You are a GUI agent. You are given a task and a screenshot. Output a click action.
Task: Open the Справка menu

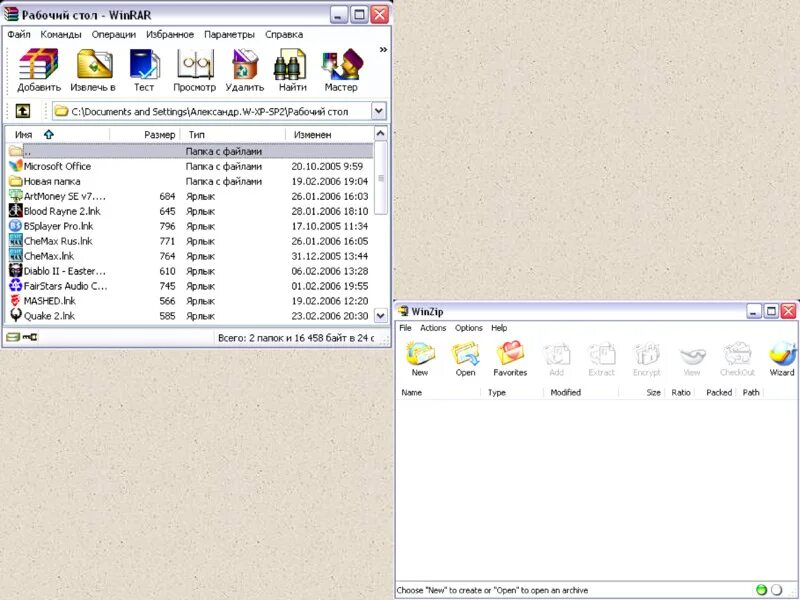coord(284,34)
